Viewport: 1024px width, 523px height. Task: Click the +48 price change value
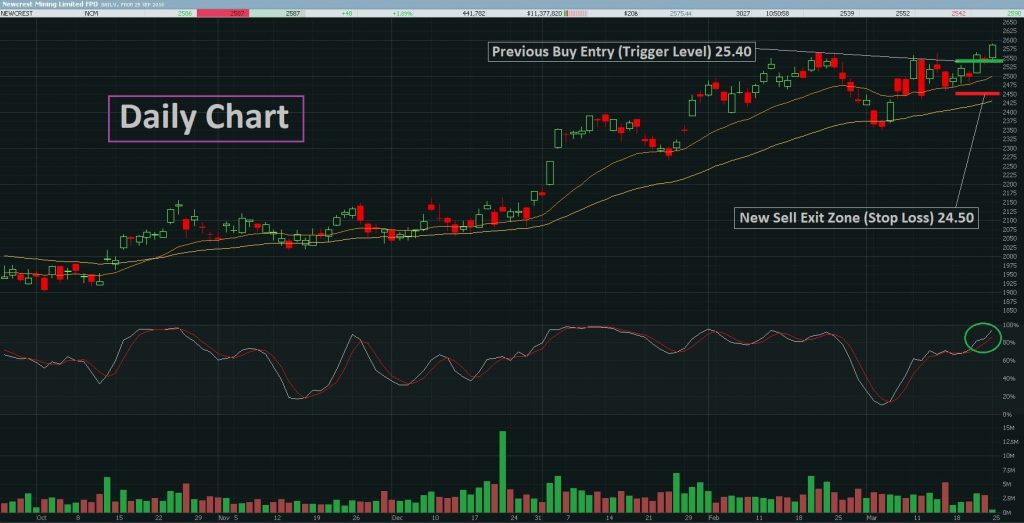[x=345, y=13]
